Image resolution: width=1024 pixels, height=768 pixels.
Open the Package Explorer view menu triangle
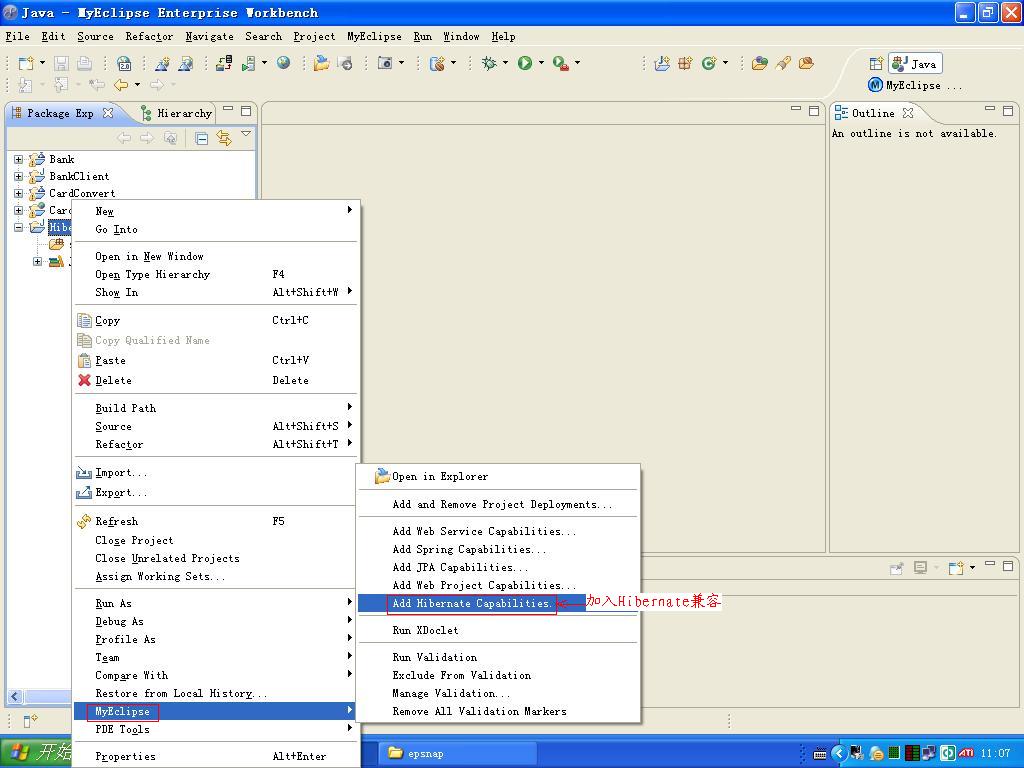pyautogui.click(x=246, y=134)
